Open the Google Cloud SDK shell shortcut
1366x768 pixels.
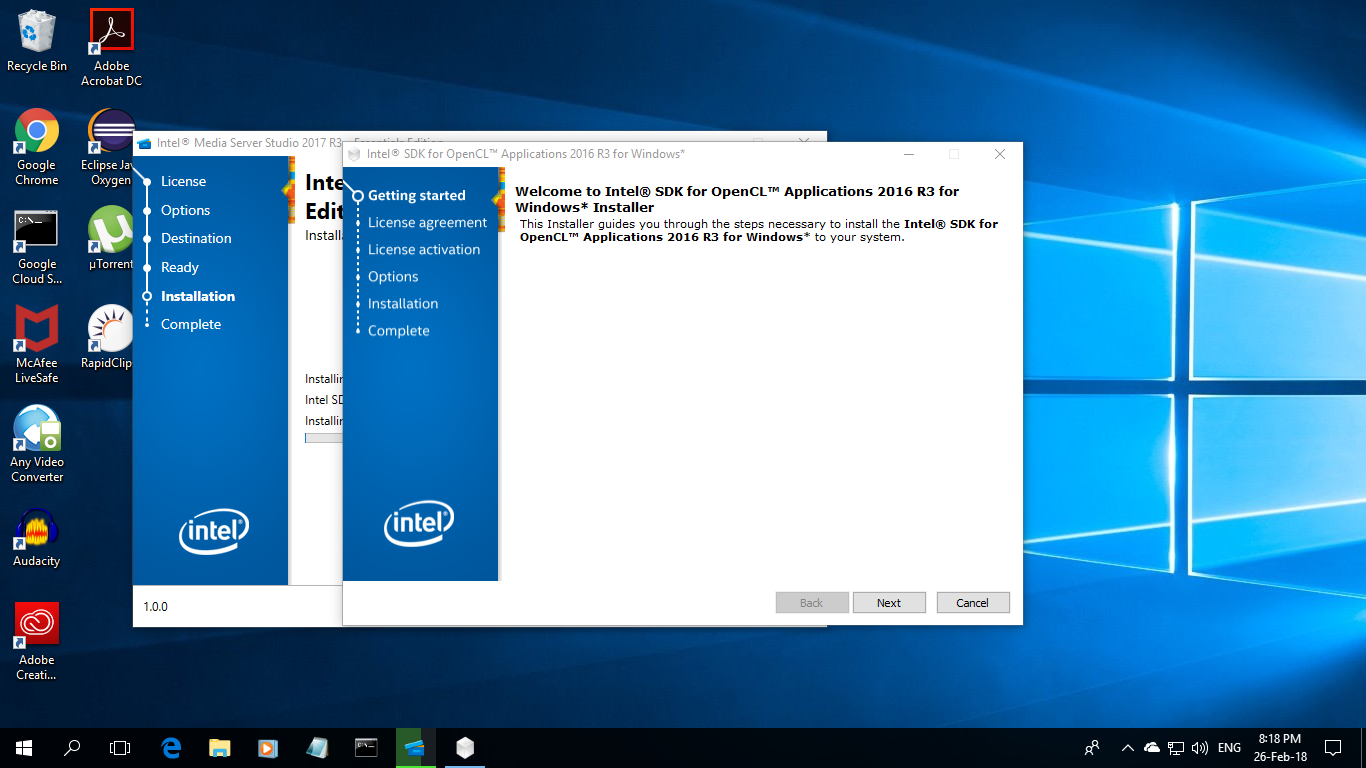[37, 247]
